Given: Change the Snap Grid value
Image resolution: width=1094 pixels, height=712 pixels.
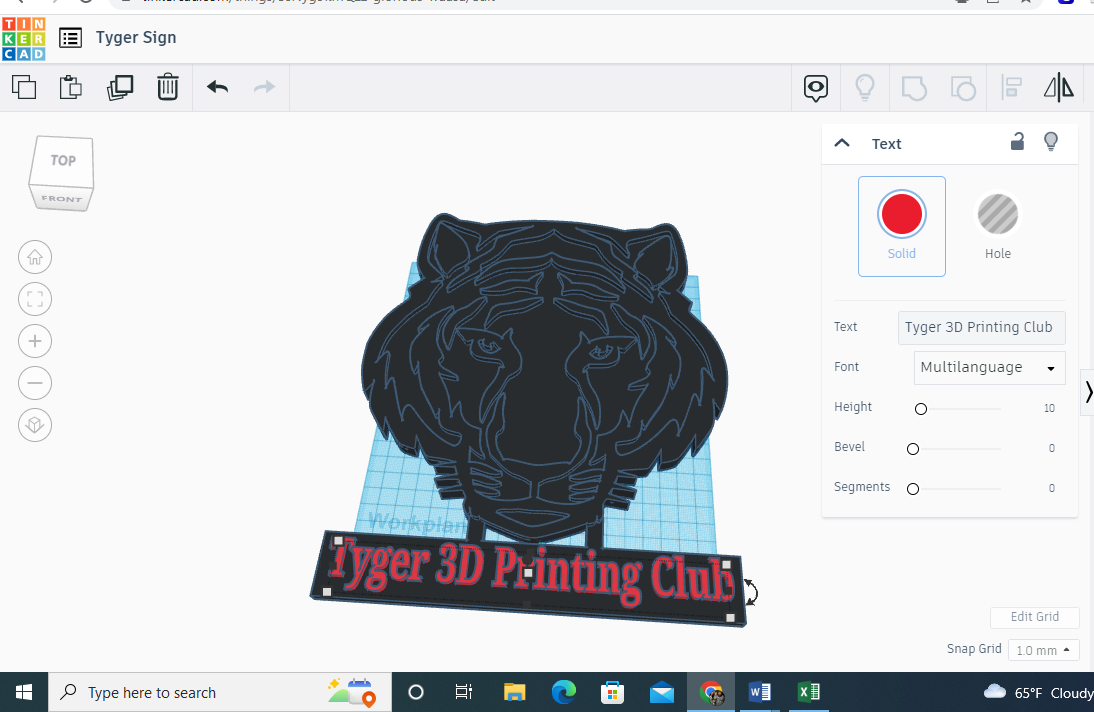Looking at the screenshot, I should (x=1044, y=649).
